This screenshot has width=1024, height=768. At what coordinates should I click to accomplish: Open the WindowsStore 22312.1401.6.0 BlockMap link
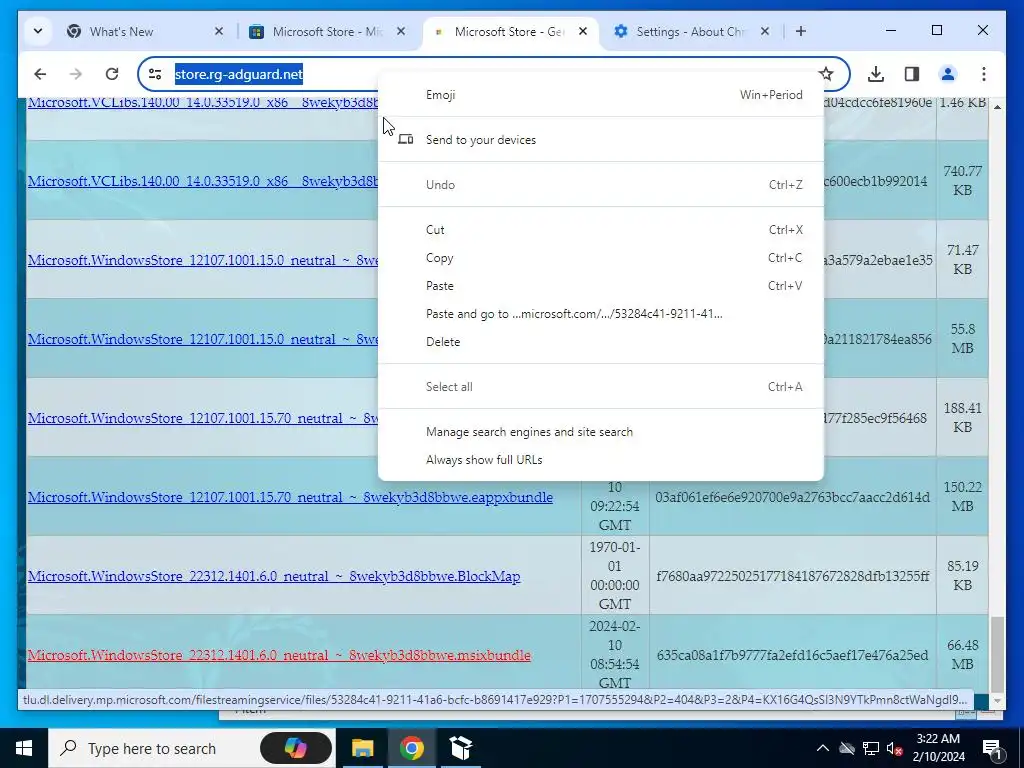click(x=274, y=576)
